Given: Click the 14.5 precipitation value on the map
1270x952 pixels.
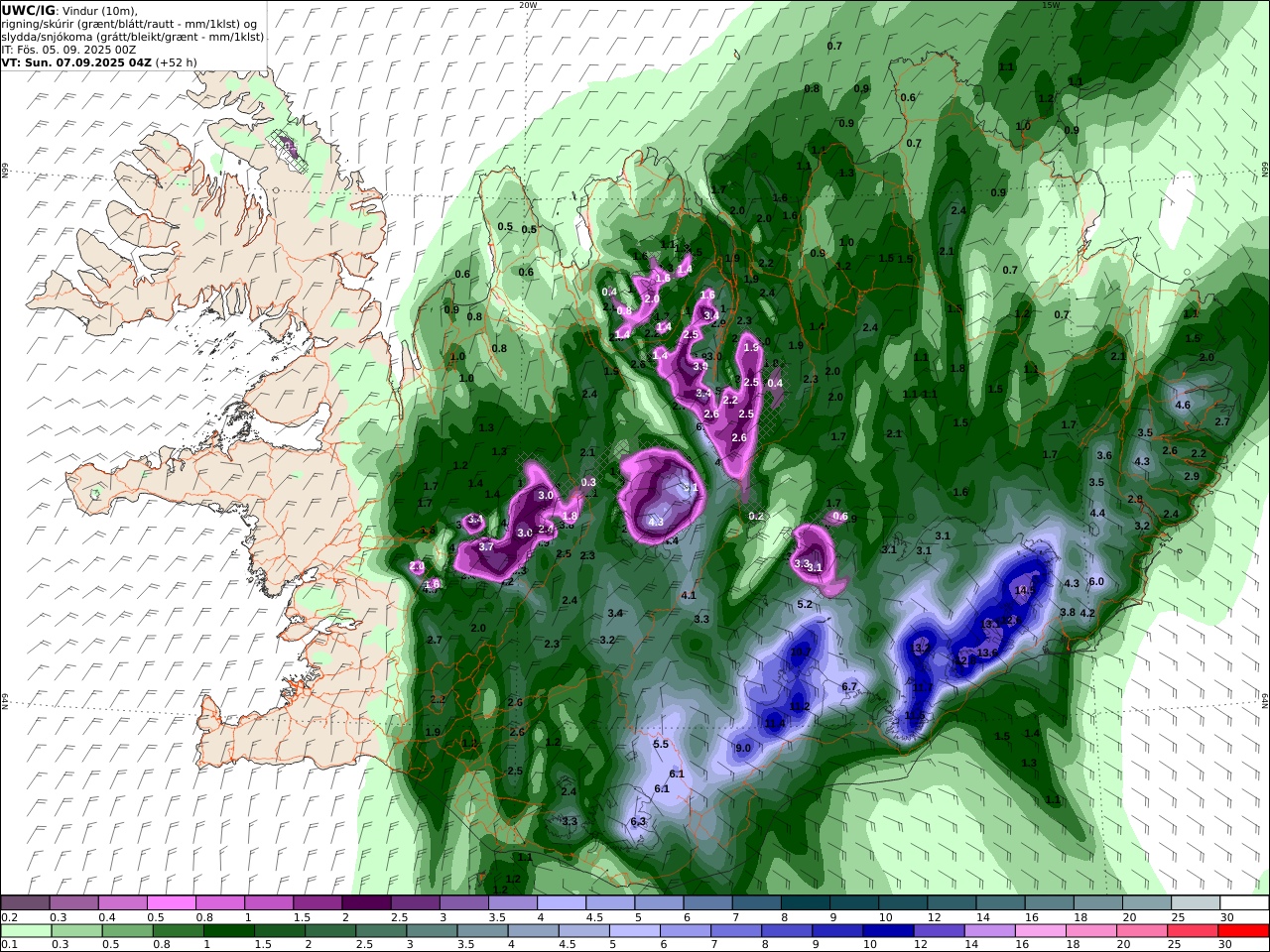Looking at the screenshot, I should pyautogui.click(x=1025, y=590).
